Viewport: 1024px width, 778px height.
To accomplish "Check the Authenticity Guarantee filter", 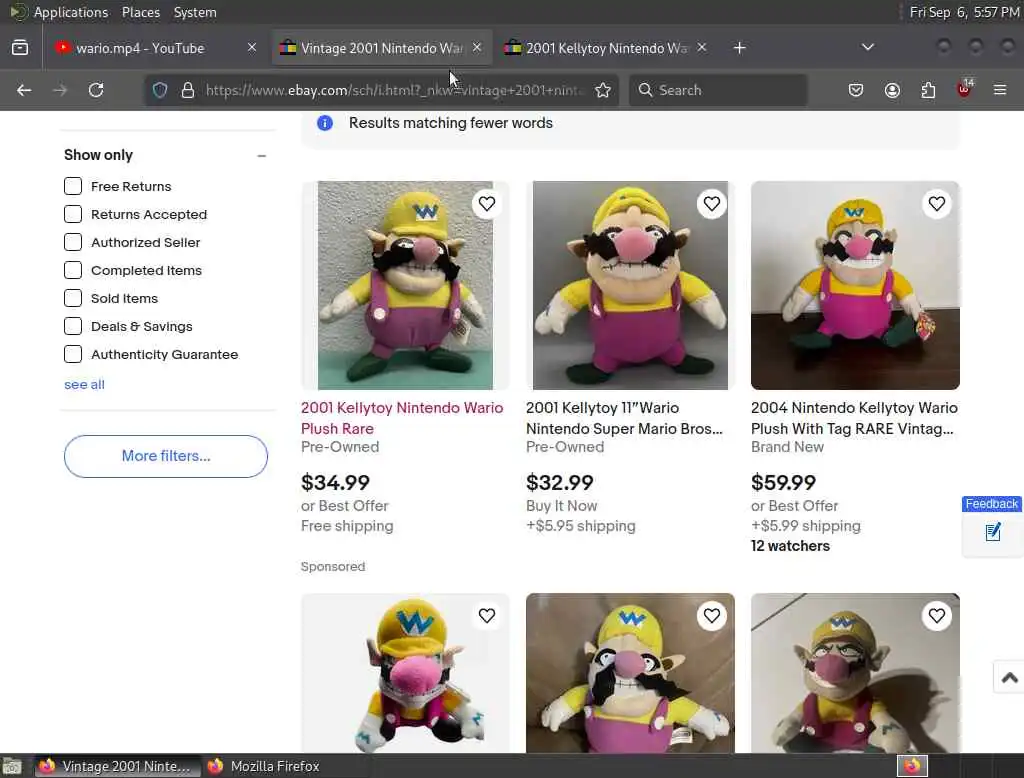I will click(x=73, y=354).
